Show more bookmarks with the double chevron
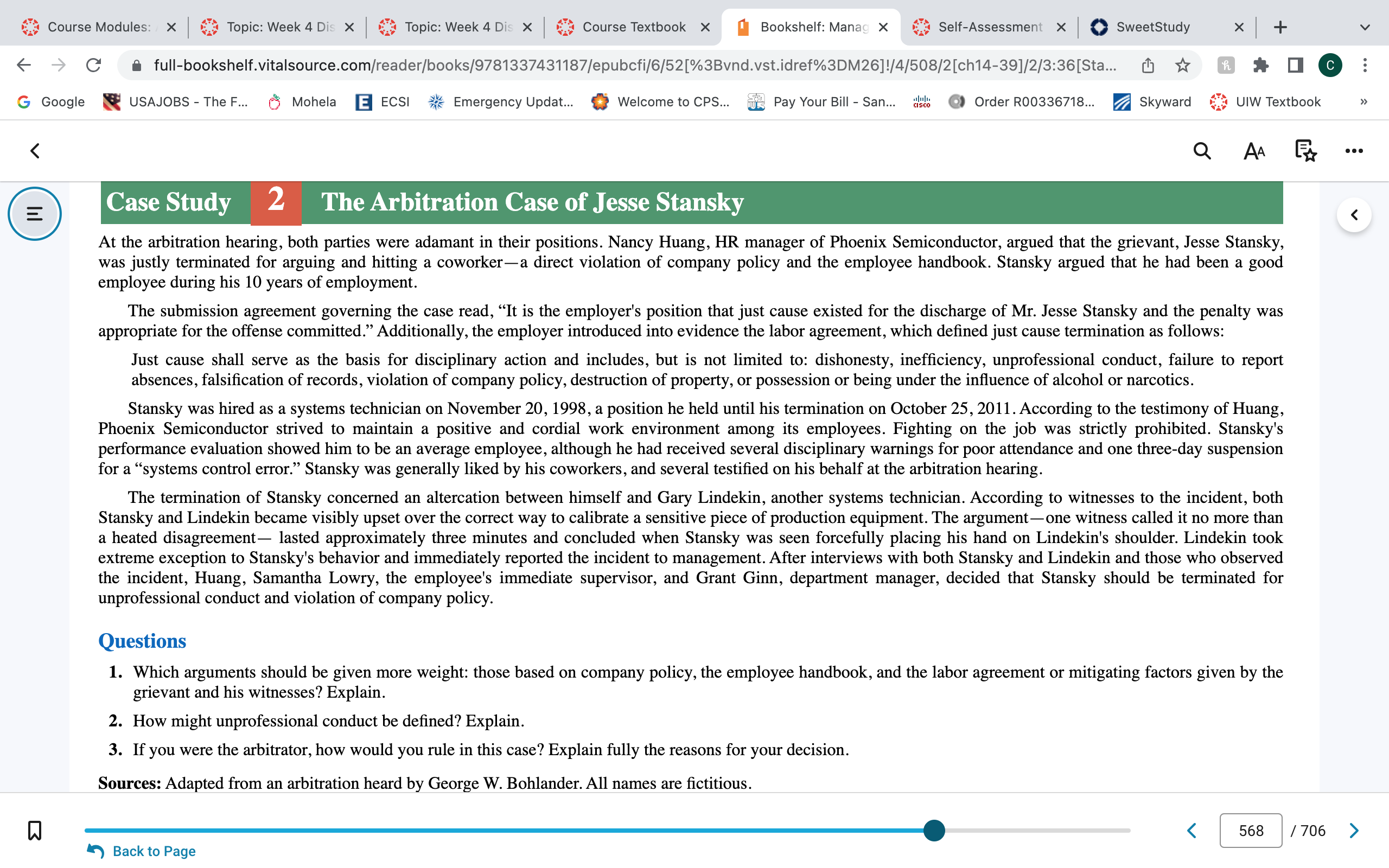Image resolution: width=1389 pixels, height=868 pixels. coord(1363,101)
